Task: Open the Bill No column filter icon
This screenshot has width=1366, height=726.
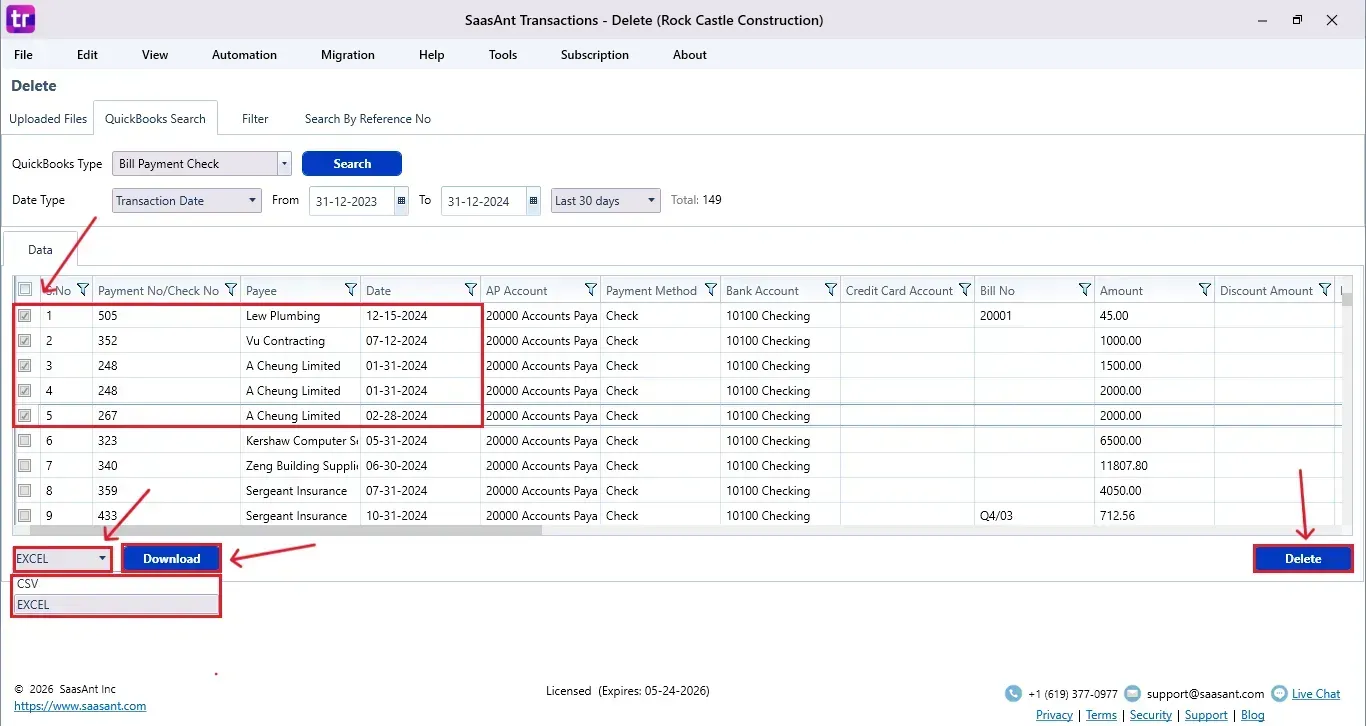Action: point(1085,290)
